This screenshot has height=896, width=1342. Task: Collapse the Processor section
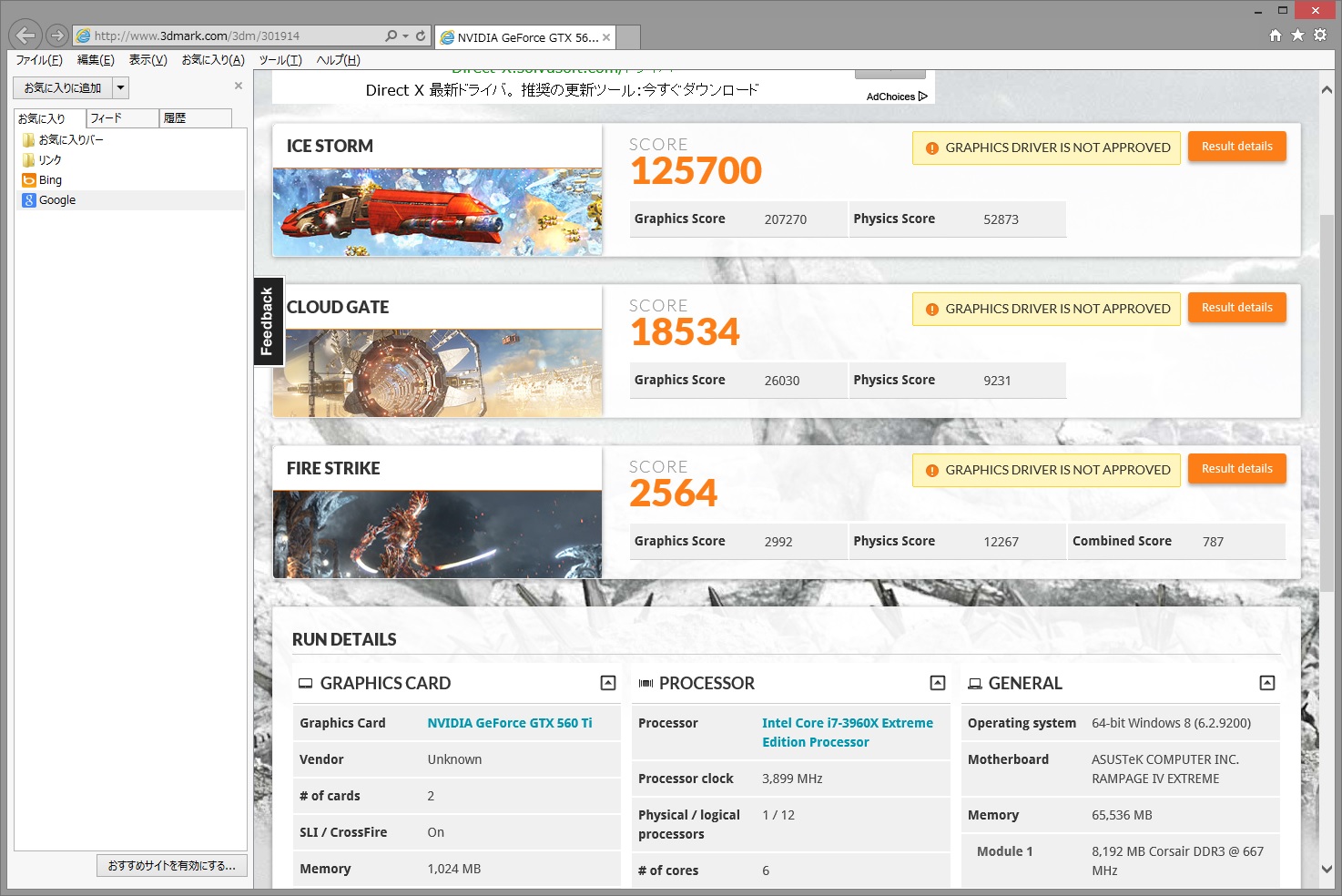[x=937, y=683]
